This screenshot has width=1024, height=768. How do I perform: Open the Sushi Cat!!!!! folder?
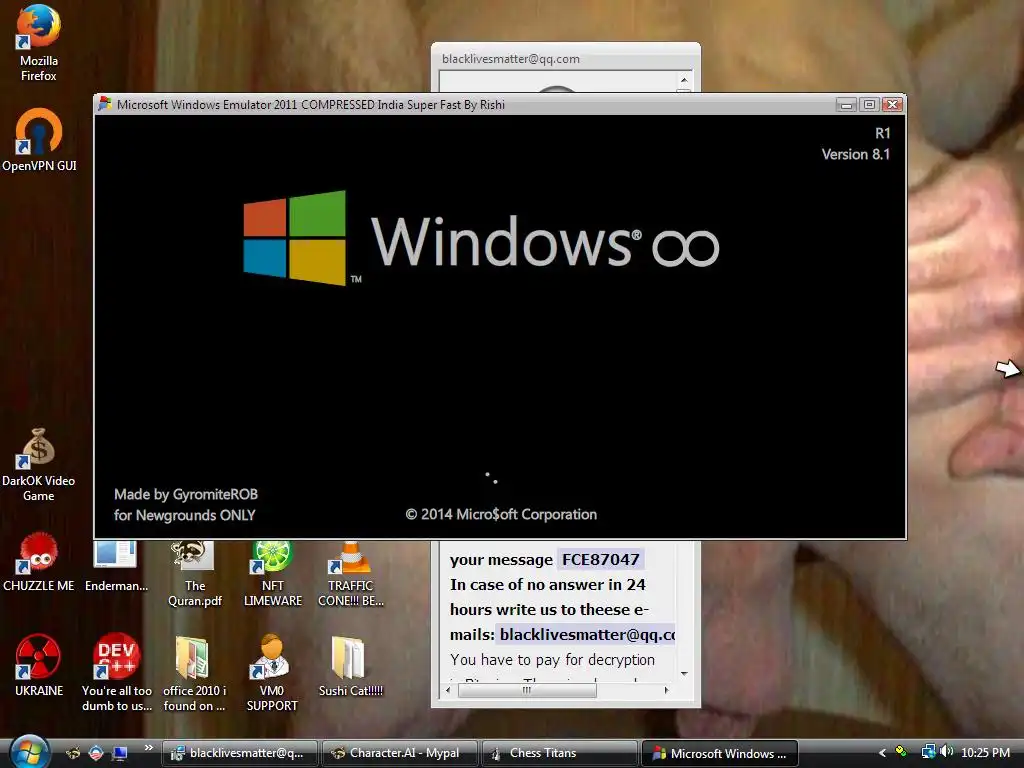pyautogui.click(x=351, y=666)
